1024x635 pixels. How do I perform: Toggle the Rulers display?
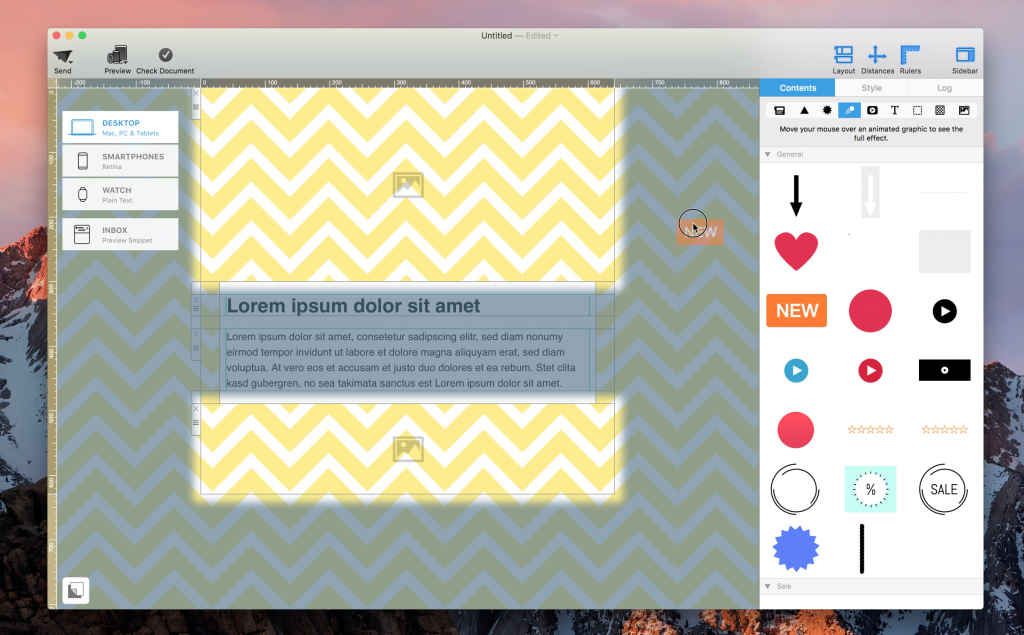(x=910, y=55)
